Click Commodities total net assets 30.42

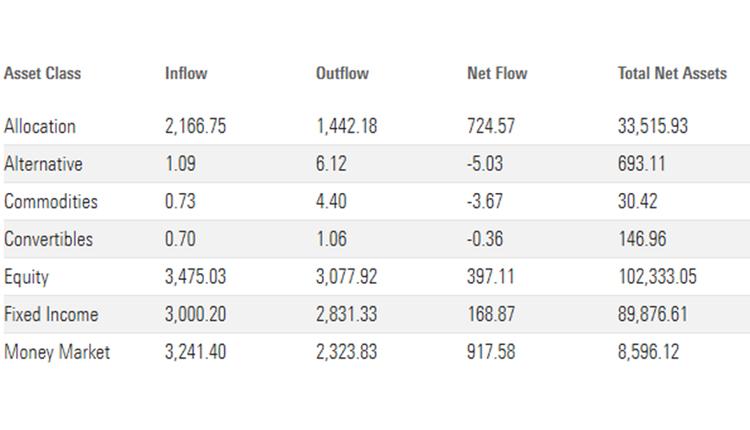639,201
